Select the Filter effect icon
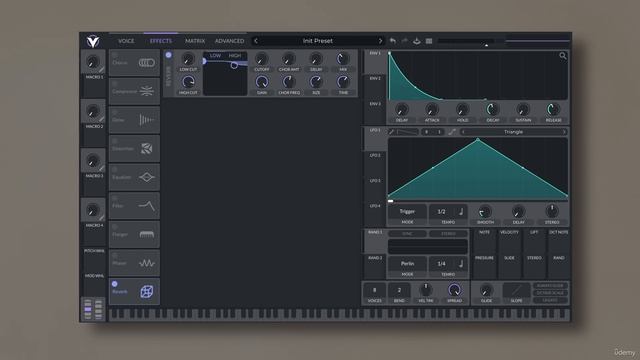 pos(147,206)
